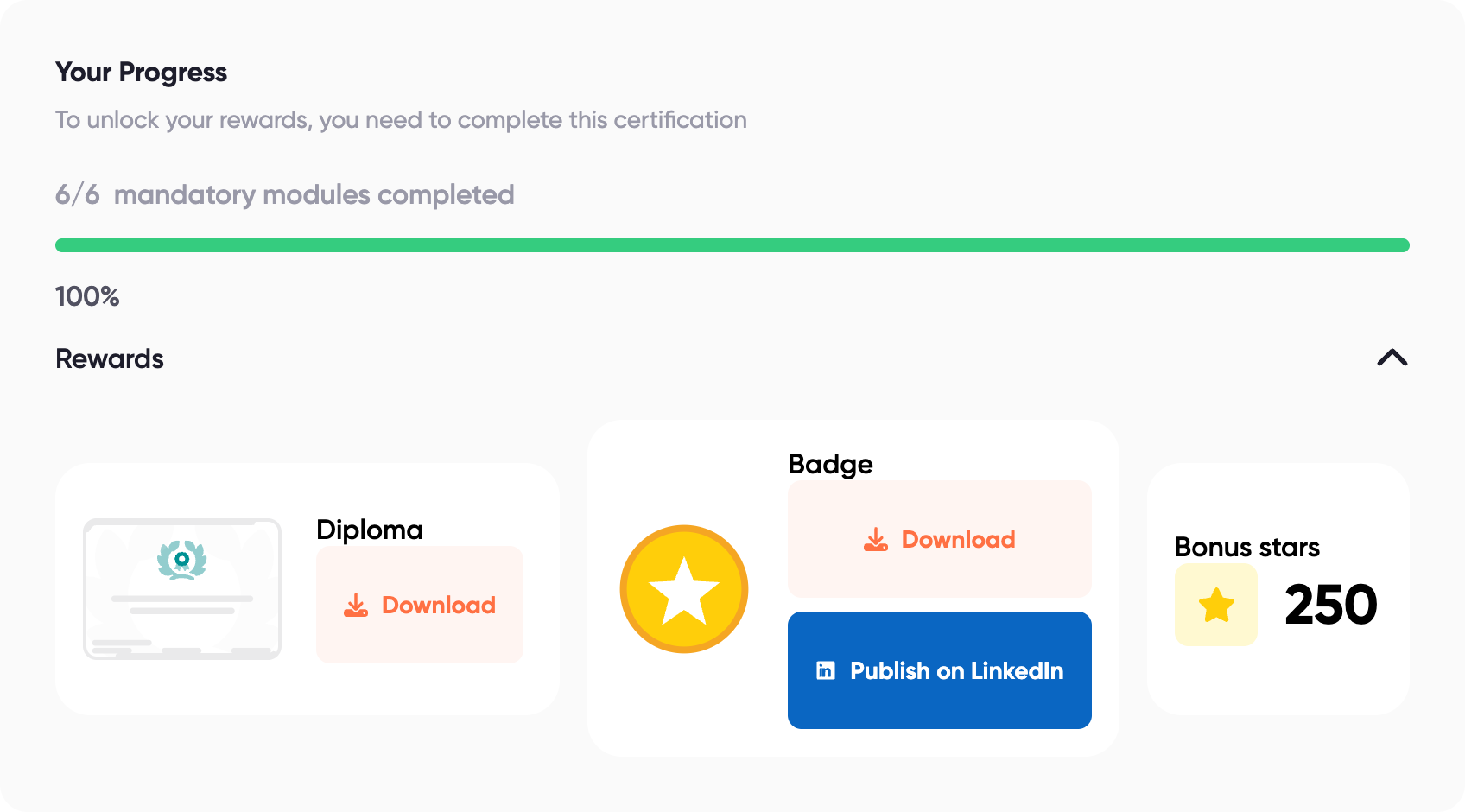Click the 6/6 mandatory modules completed text

coord(285,195)
